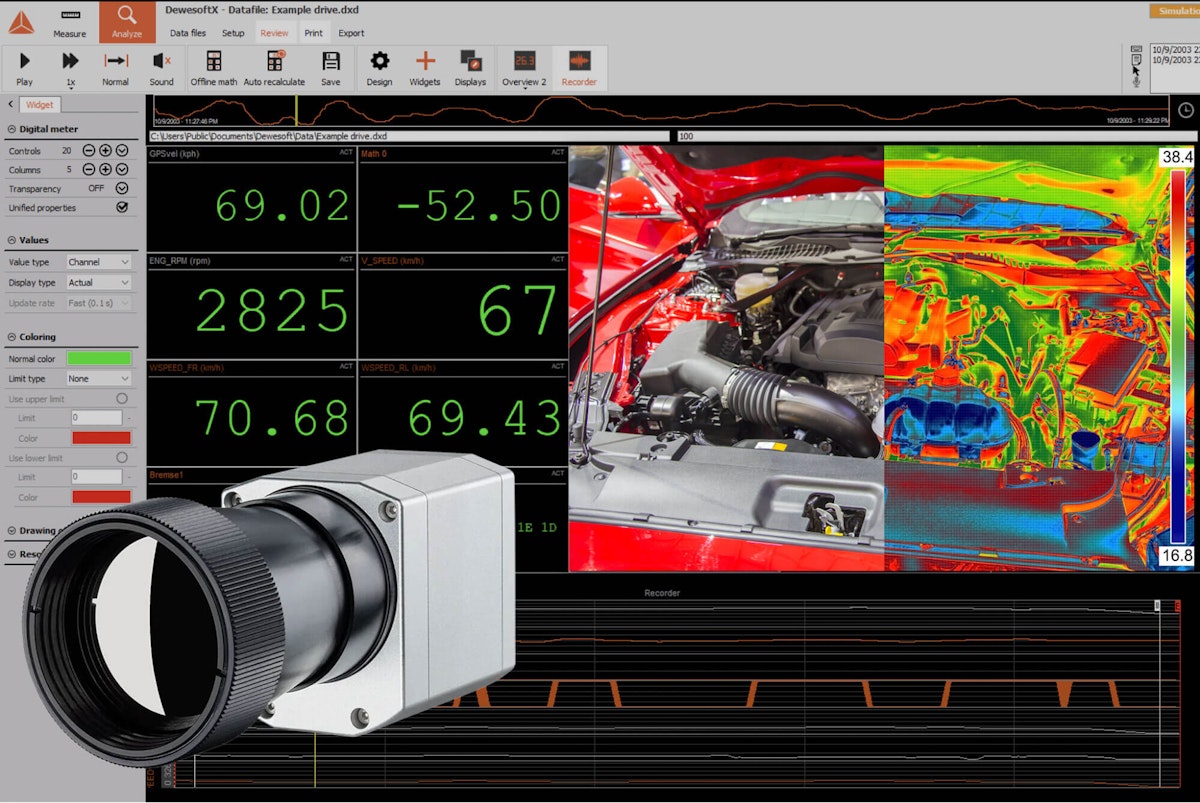Enable the Use lower limit option
This screenshot has width=1200, height=803.
[122, 457]
